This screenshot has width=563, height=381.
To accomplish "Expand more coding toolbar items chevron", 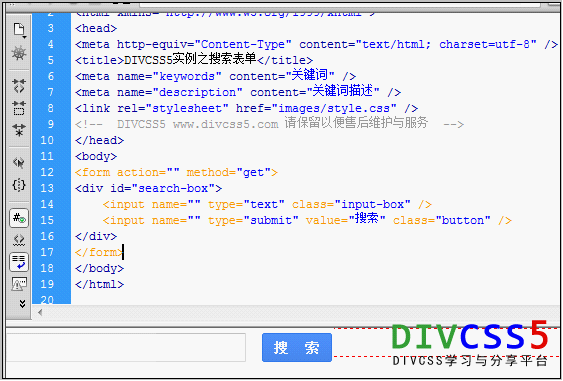I will point(22,303).
